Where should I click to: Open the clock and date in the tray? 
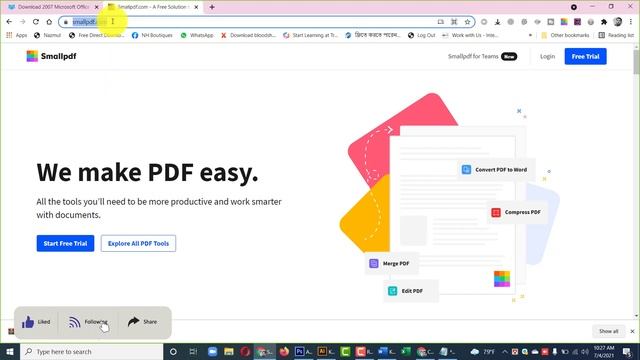coord(604,351)
